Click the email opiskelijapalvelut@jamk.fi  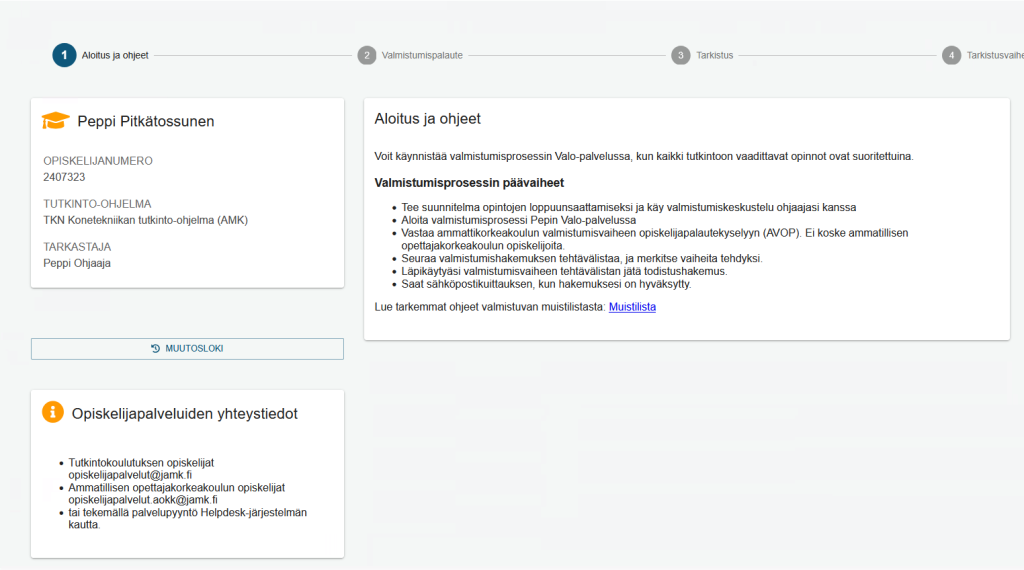pyautogui.click(x=130, y=475)
